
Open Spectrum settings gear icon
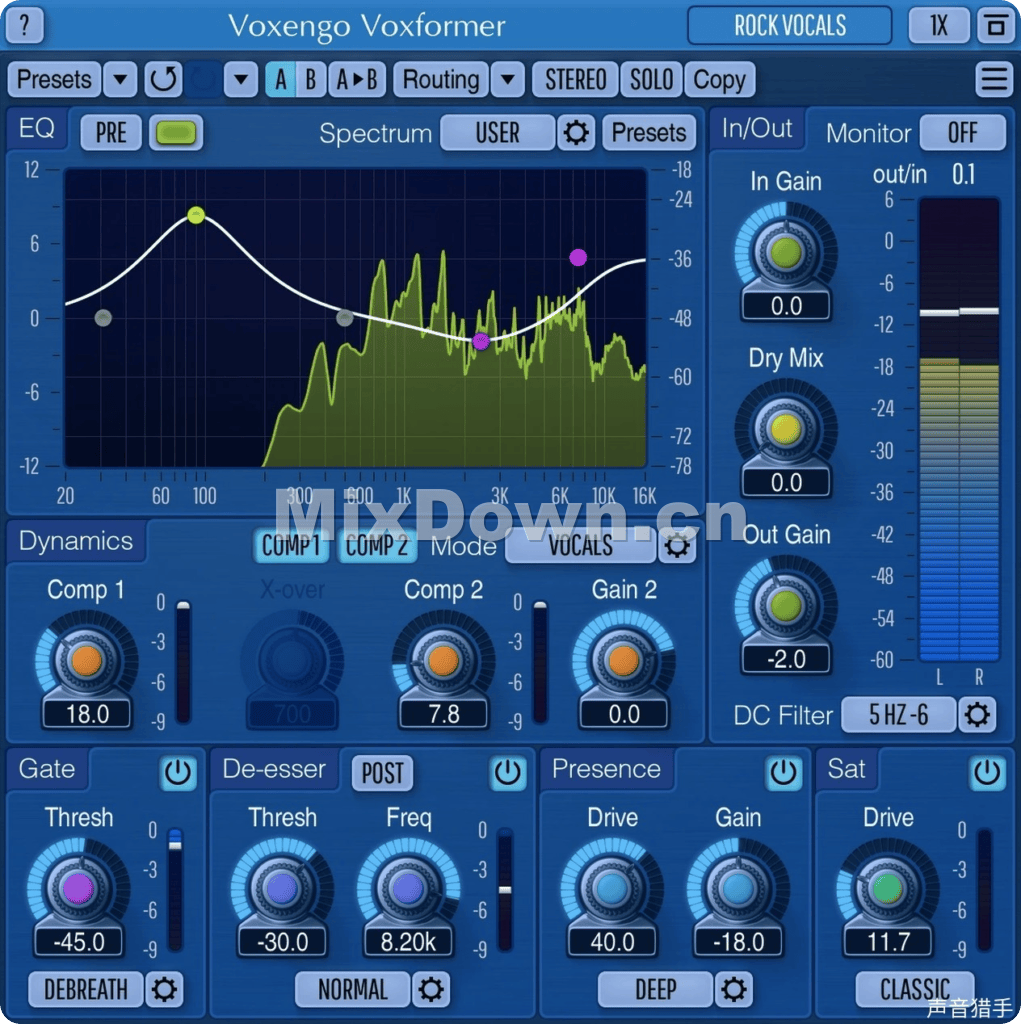(576, 133)
